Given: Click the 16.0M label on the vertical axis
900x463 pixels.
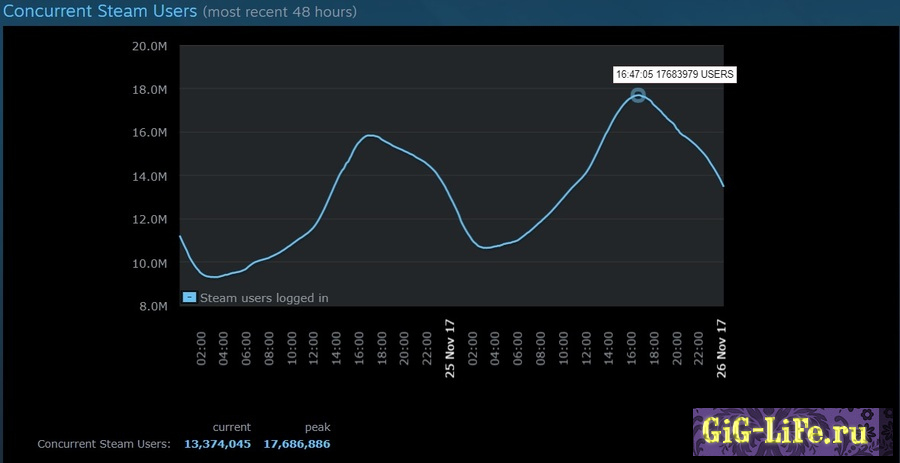Looking at the screenshot, I should pos(149,133).
